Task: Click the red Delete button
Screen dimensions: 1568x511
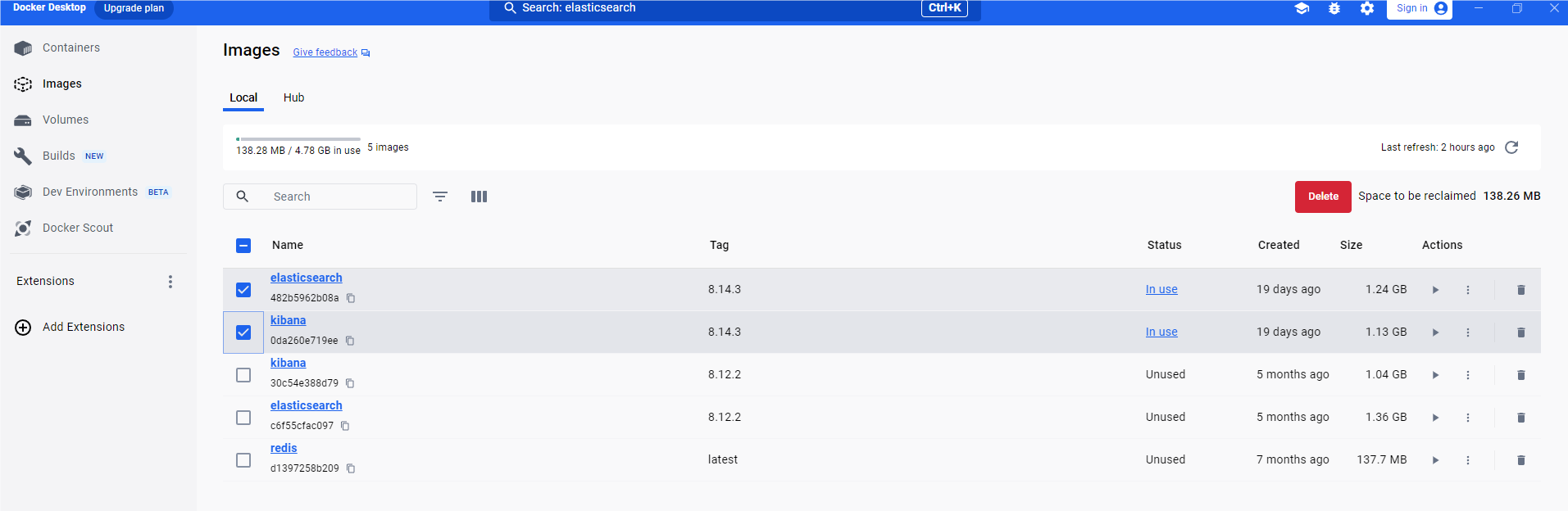Action: (1323, 197)
